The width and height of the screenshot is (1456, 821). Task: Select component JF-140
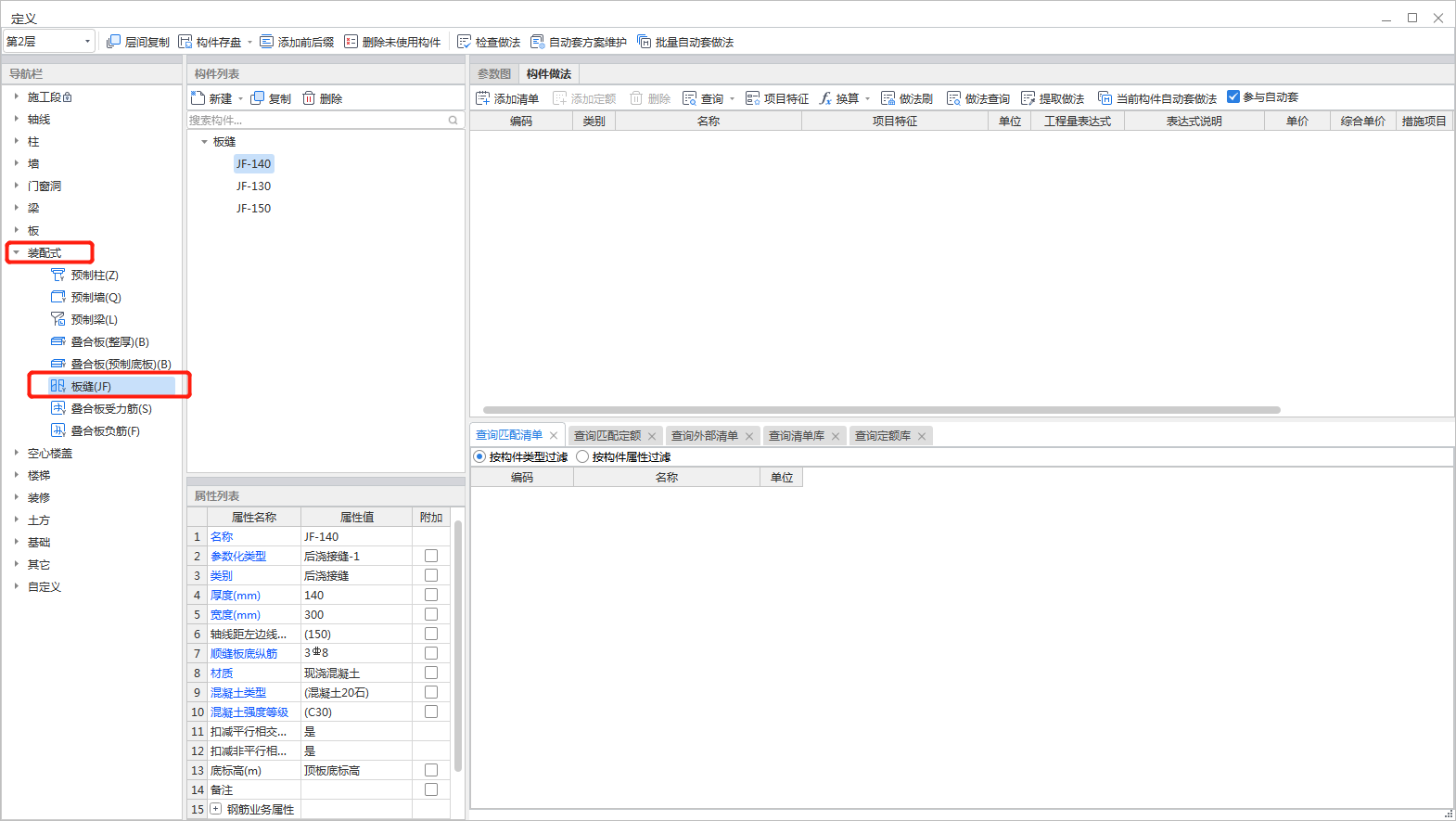[253, 164]
